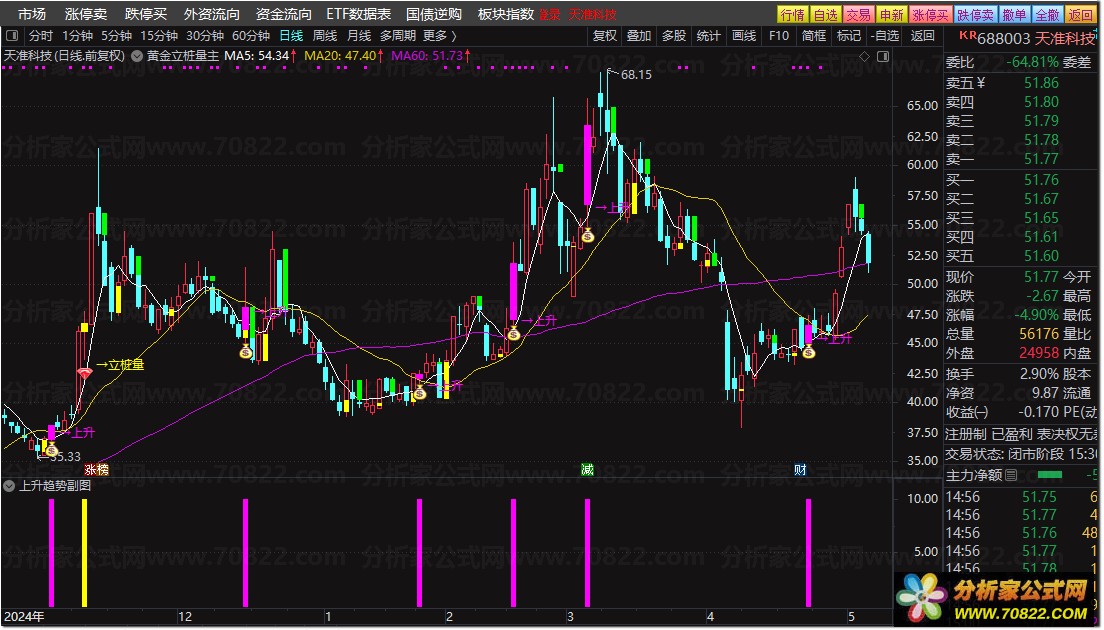Click the red 交易 button

[x=858, y=14]
